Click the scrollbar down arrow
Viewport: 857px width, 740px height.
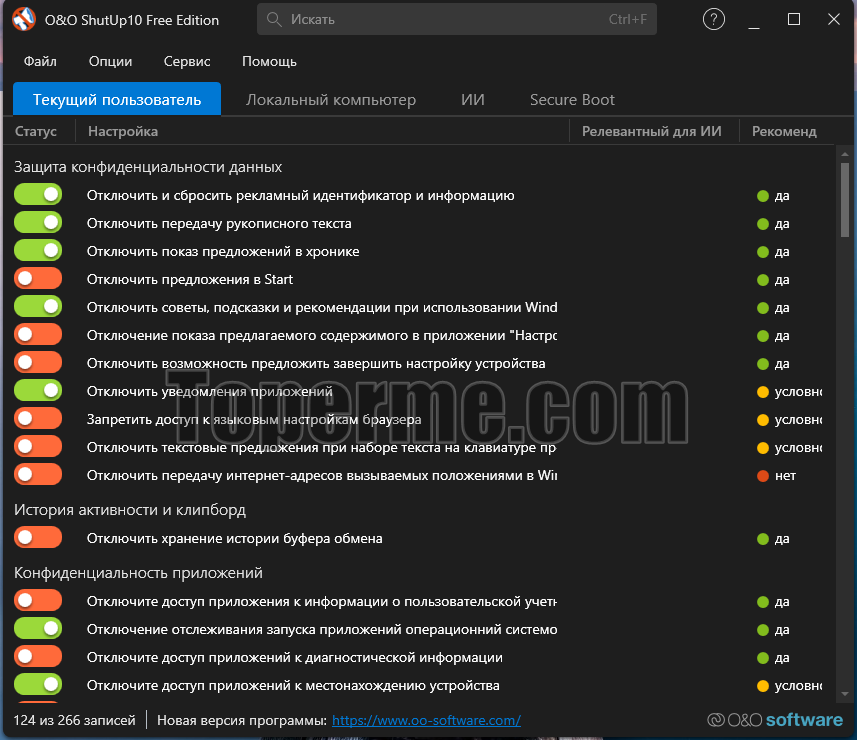845,694
